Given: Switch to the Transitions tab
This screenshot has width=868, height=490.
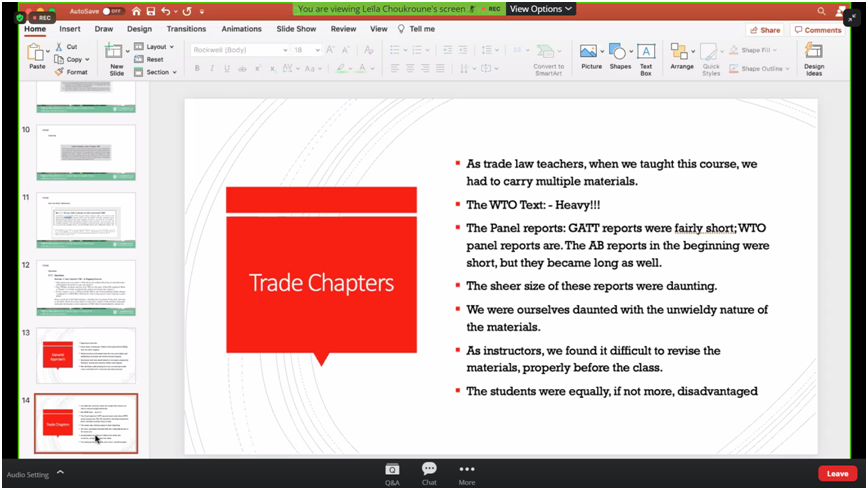Looking at the screenshot, I should click(x=186, y=29).
